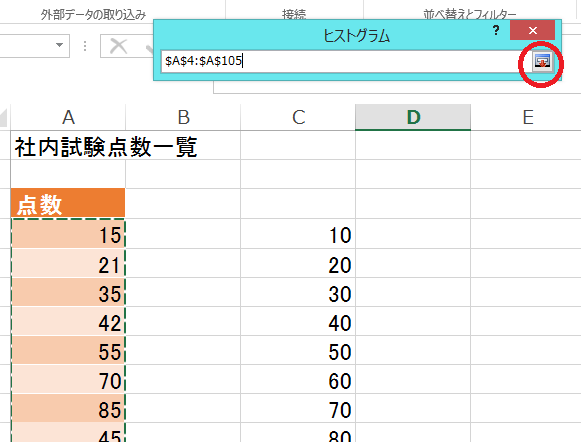Open the Name Box dropdown arrow
The image size is (581, 442).
(x=59, y=45)
